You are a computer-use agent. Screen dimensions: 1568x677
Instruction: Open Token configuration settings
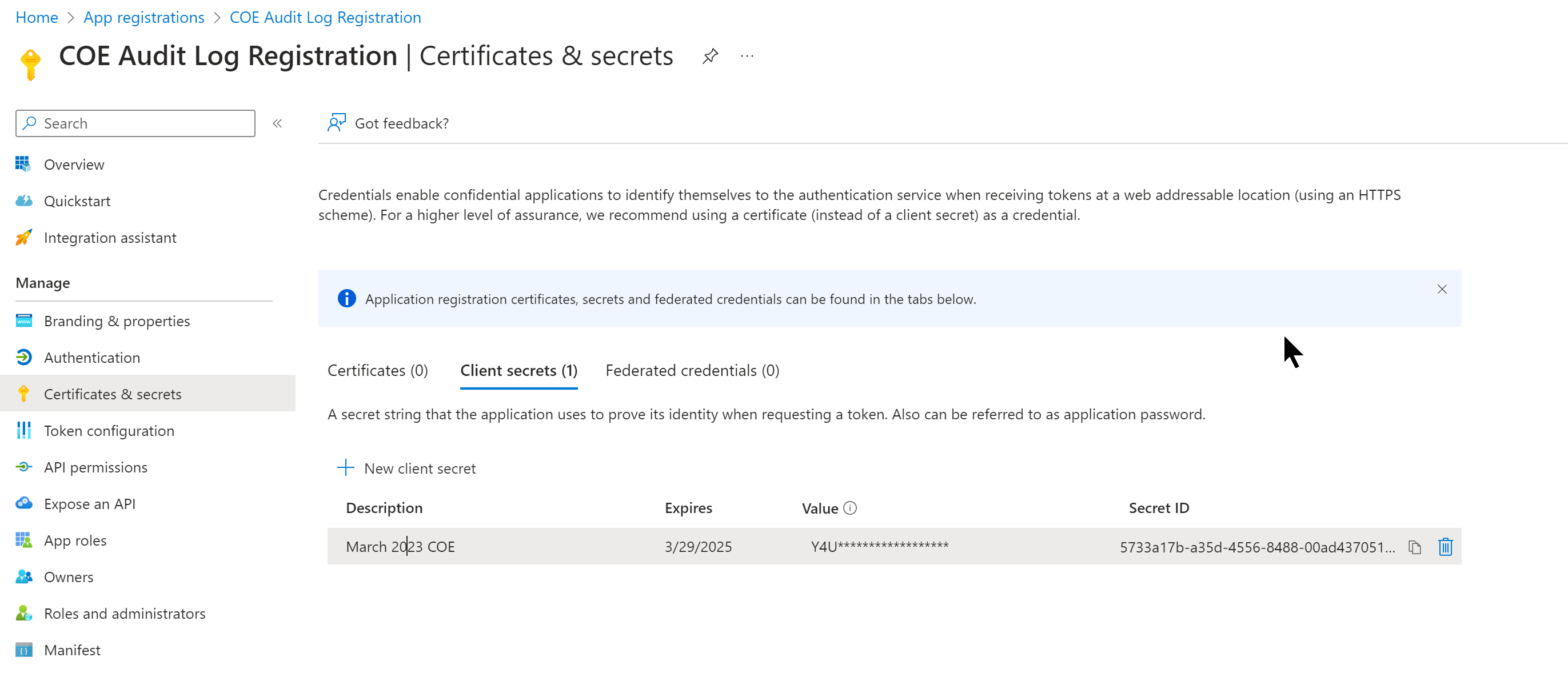(109, 430)
